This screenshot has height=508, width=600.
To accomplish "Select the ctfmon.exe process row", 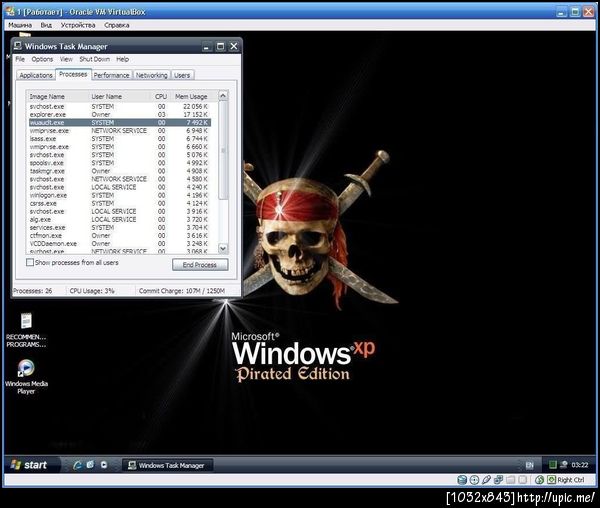I will click(119, 236).
